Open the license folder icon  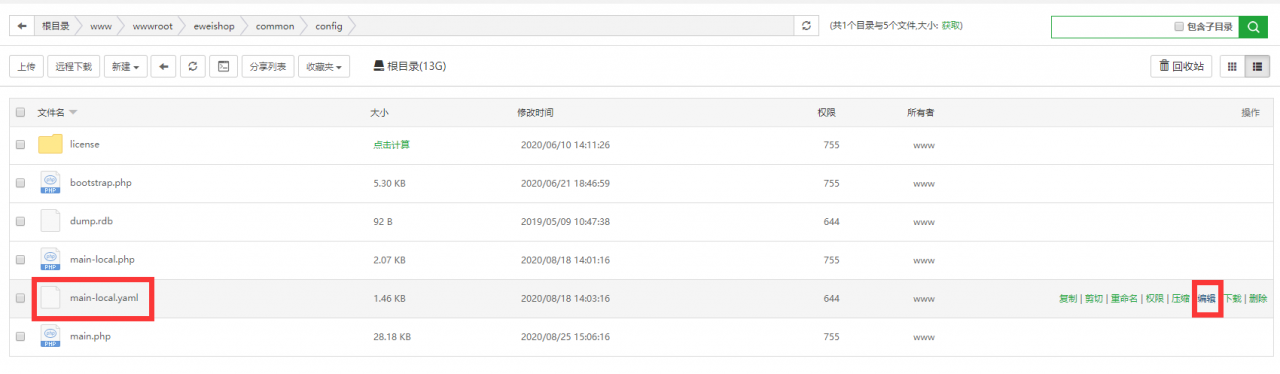[x=51, y=144]
